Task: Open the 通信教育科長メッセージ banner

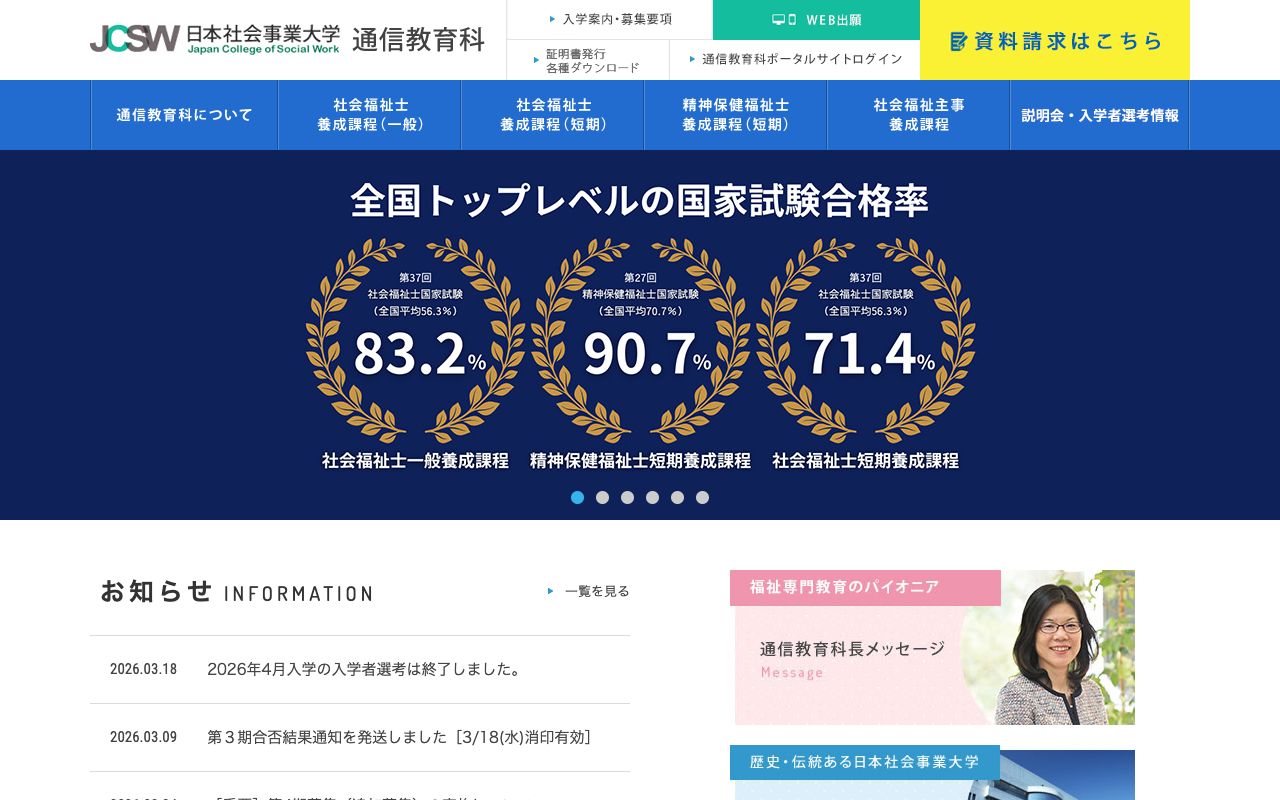Action: (x=850, y=648)
